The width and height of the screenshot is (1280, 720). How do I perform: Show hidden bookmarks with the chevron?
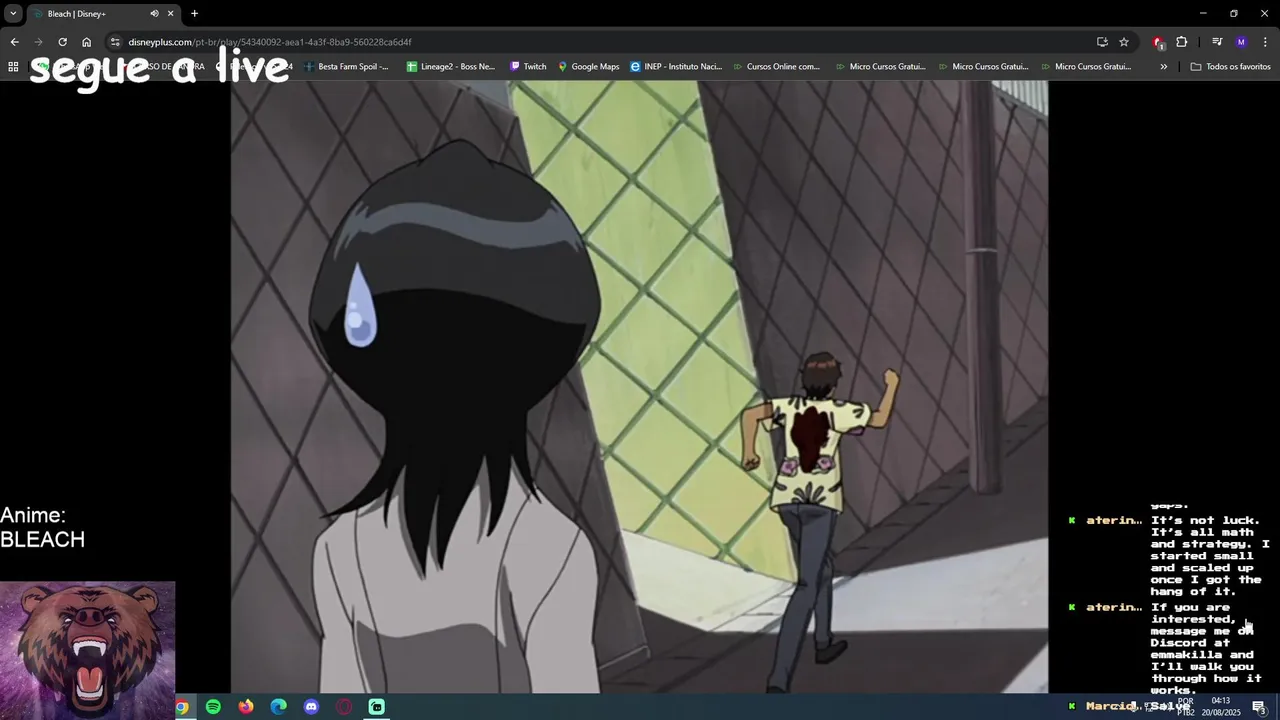click(1163, 67)
